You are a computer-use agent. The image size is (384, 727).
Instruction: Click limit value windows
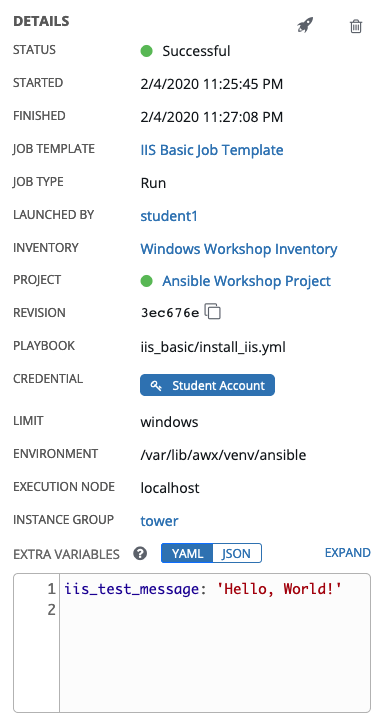(x=169, y=422)
